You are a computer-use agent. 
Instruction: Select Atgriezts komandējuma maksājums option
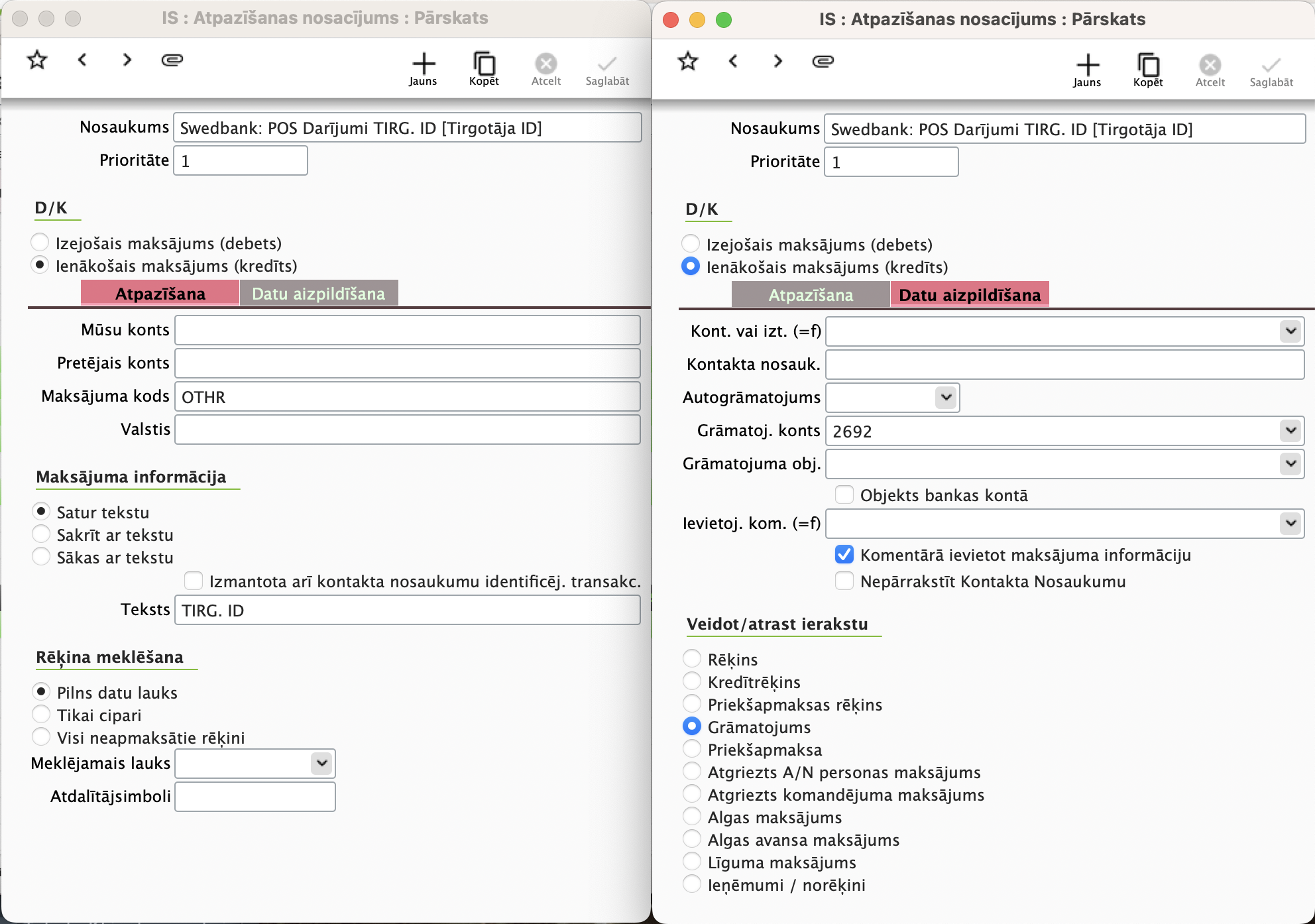(x=692, y=794)
